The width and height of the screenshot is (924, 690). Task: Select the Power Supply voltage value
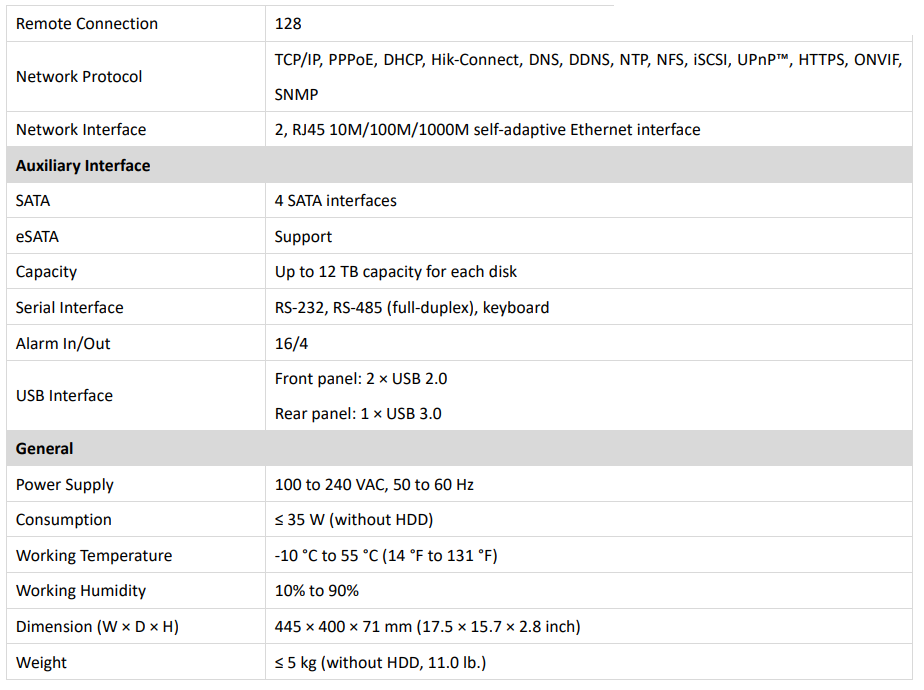point(374,484)
